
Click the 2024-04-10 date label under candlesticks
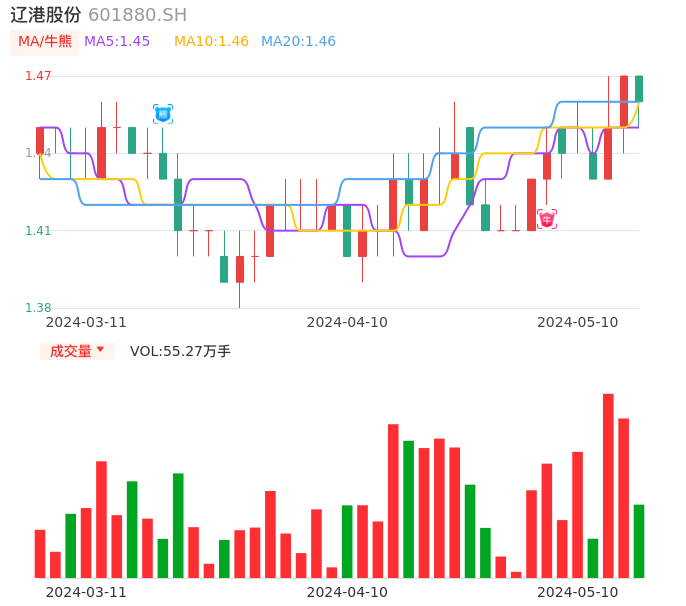(347, 322)
